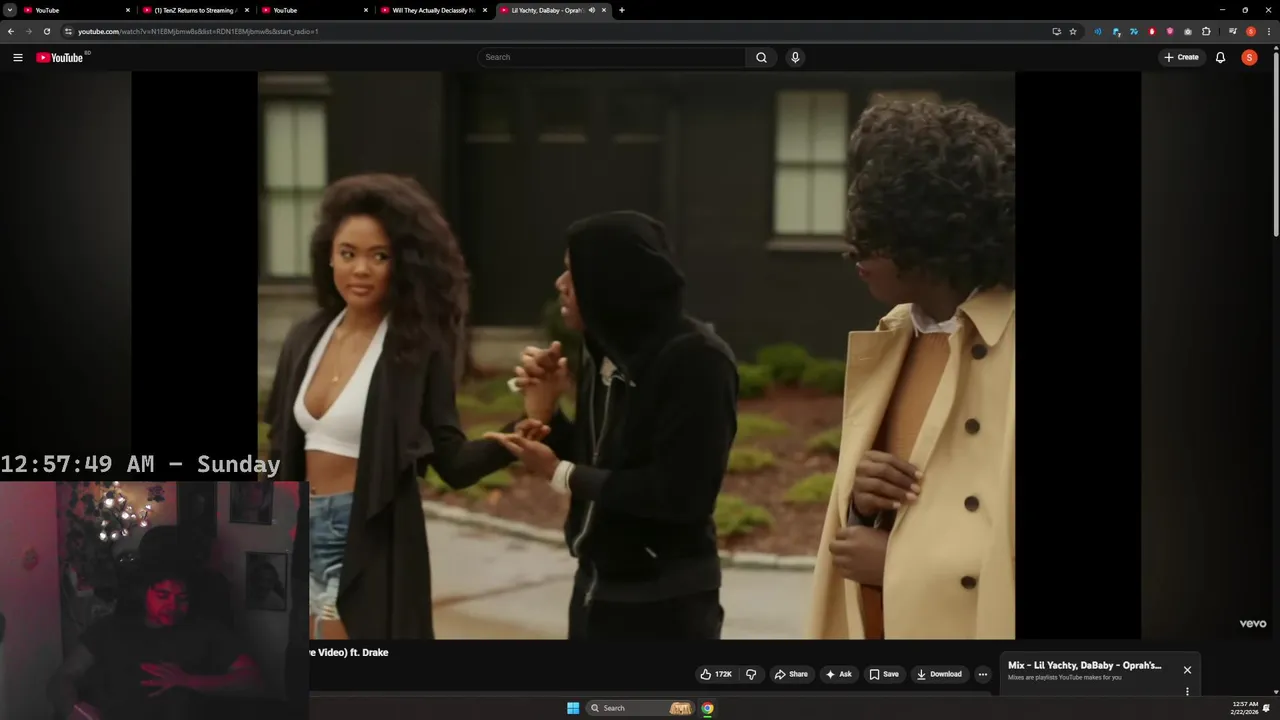1280x720 pixels.
Task: Pause the playing video in player
Action: (636, 355)
